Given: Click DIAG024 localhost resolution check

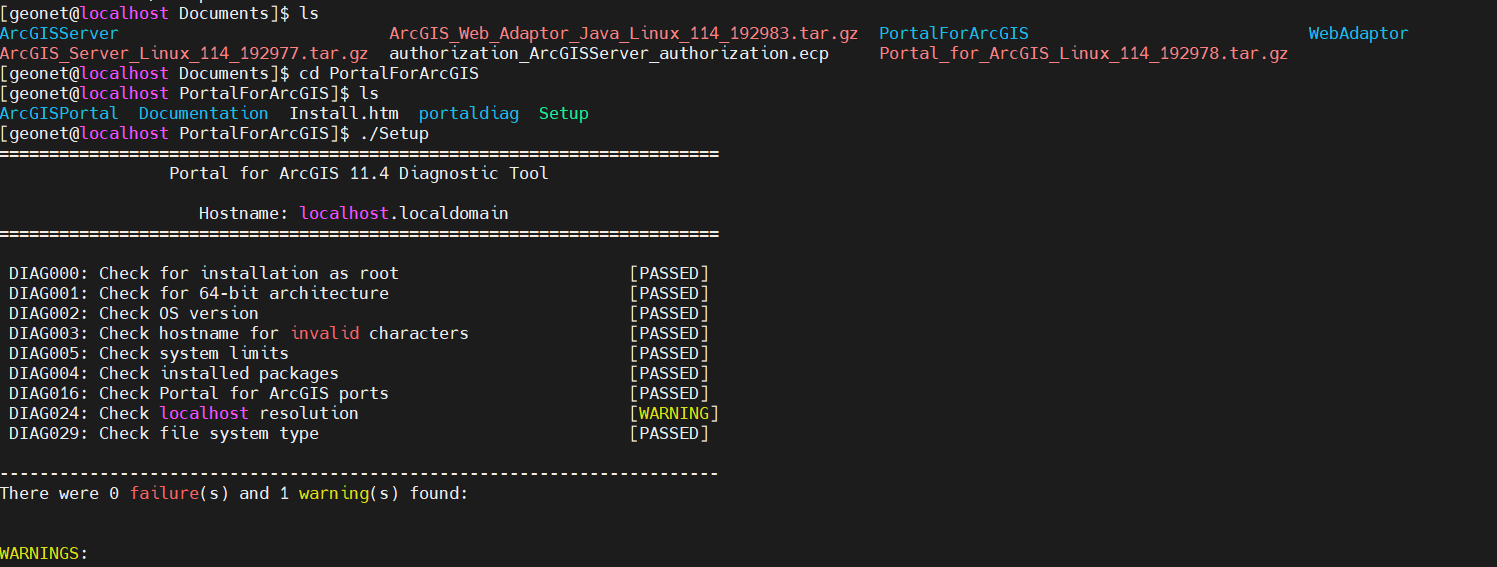Looking at the screenshot, I should point(184,414).
